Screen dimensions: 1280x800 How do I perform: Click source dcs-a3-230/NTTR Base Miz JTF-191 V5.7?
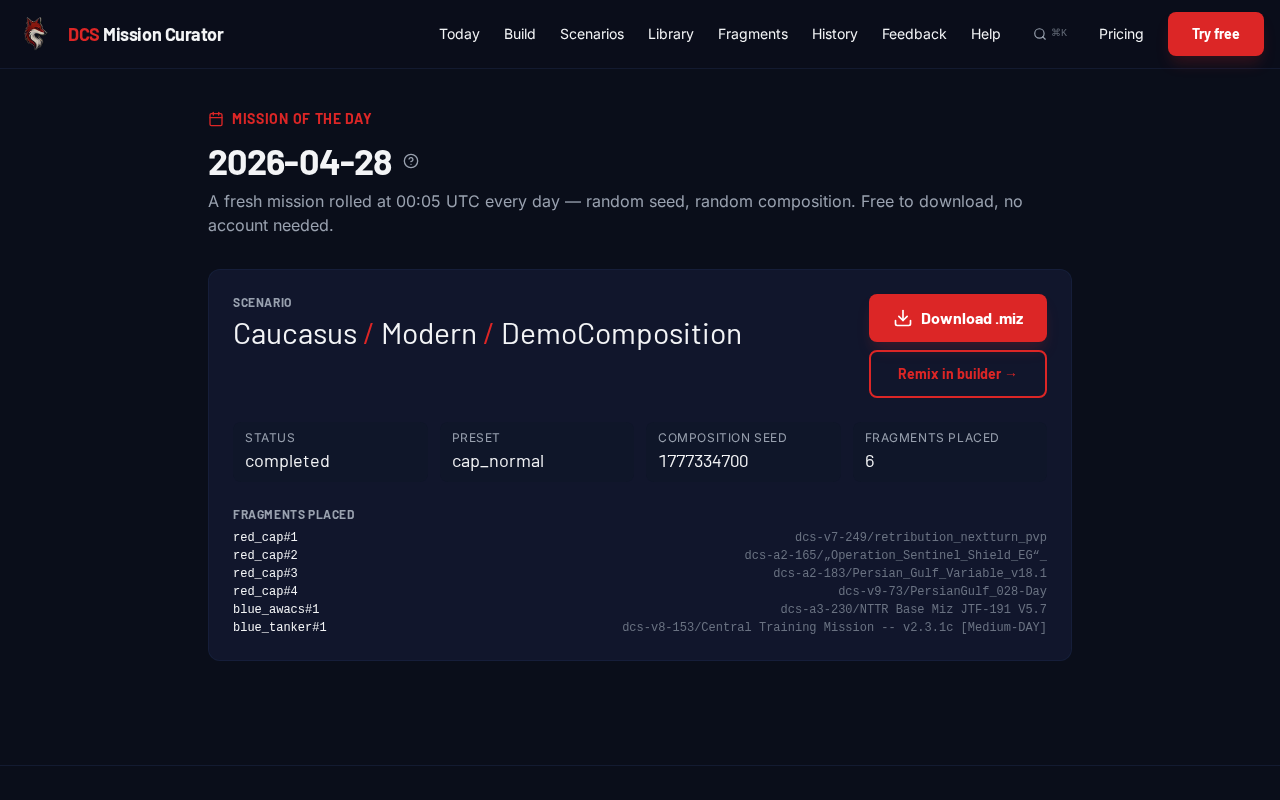click(914, 610)
